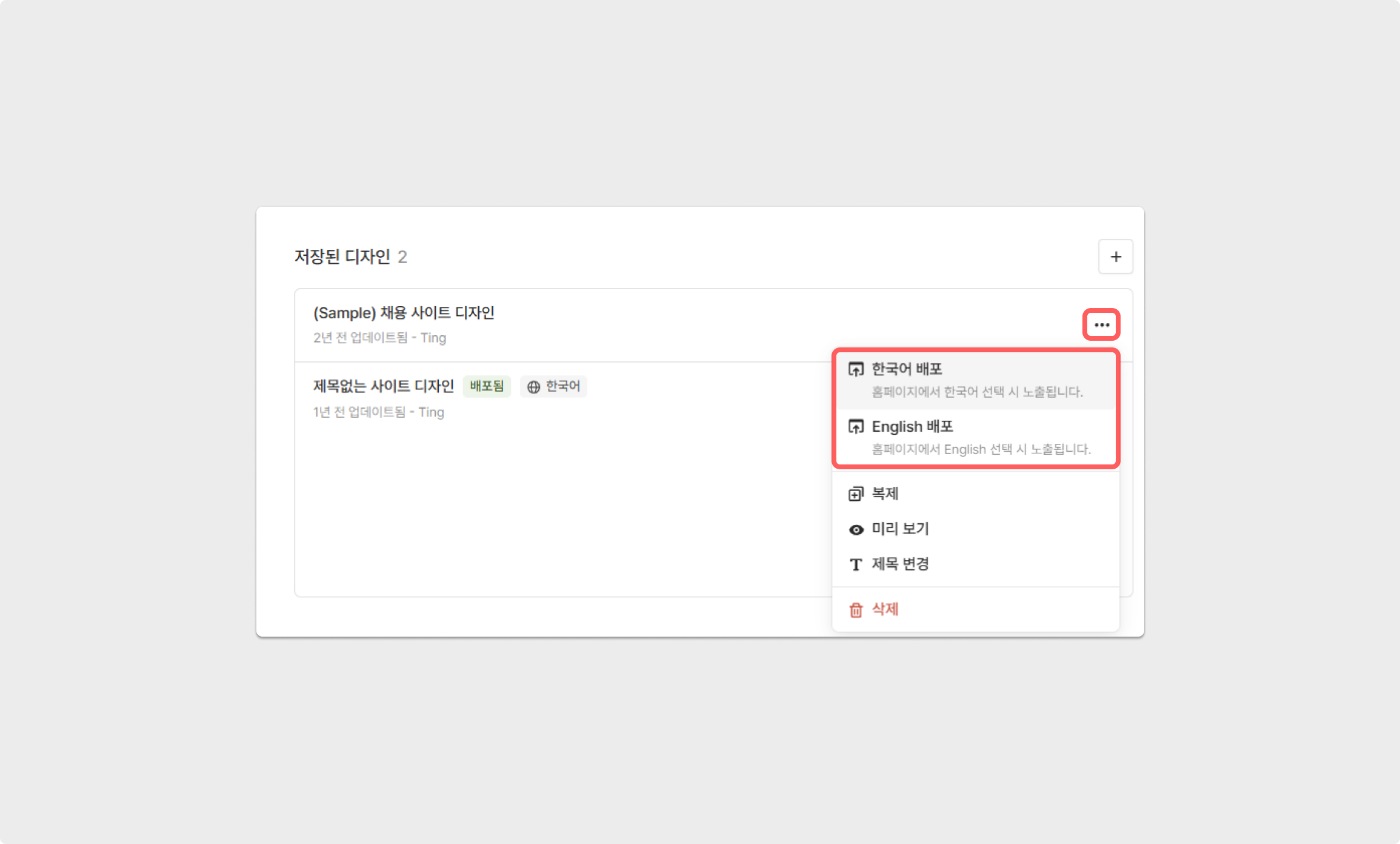Choose 제목 변경 option
This screenshot has width=1400, height=844.
click(x=900, y=564)
